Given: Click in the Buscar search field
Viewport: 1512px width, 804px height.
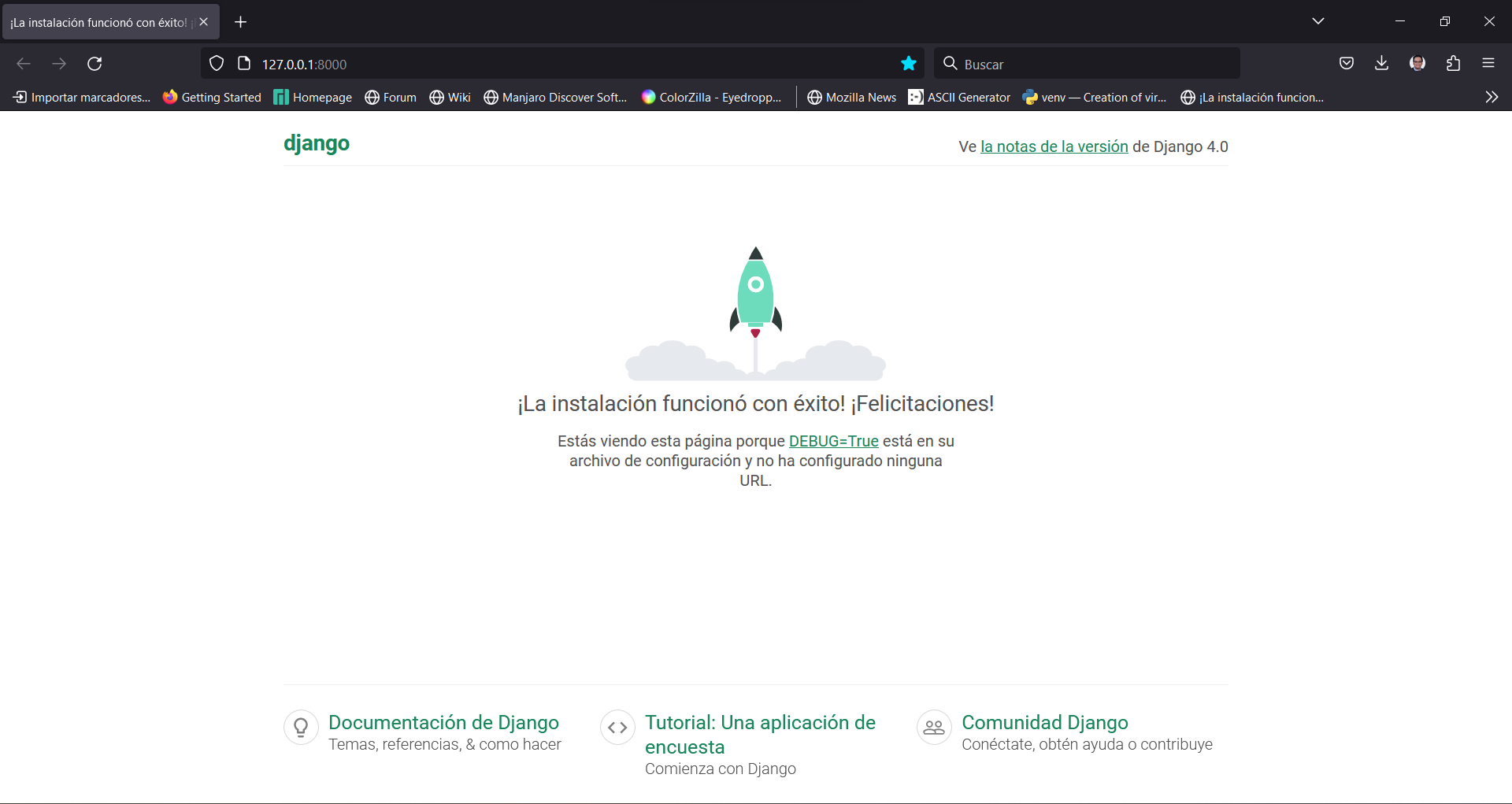Looking at the screenshot, I should coord(1095,64).
